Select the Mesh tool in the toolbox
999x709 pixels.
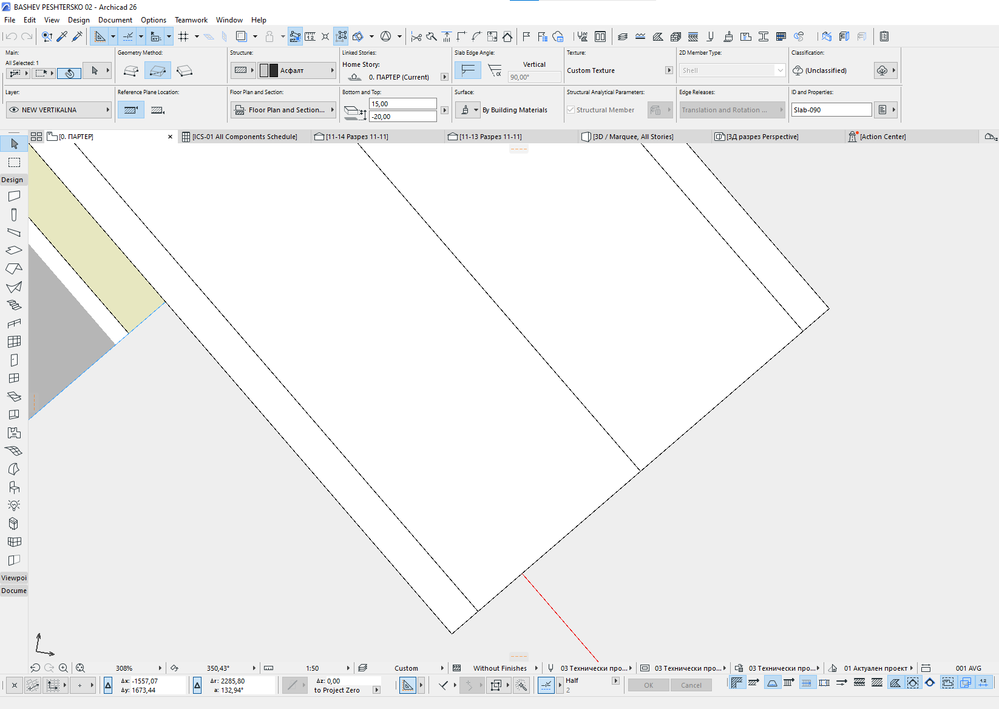[14, 451]
